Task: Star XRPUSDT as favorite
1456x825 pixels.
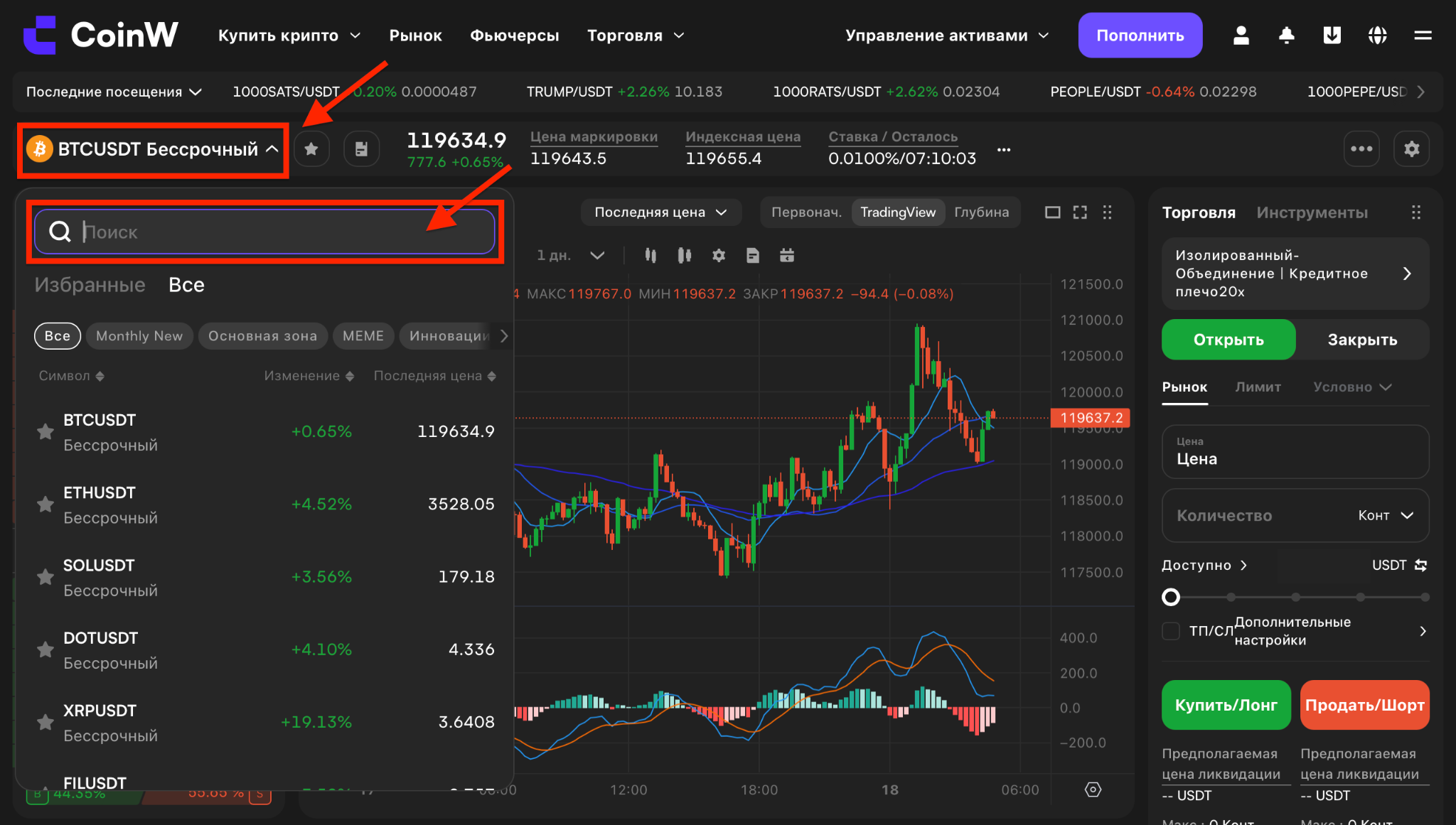Action: point(45,722)
